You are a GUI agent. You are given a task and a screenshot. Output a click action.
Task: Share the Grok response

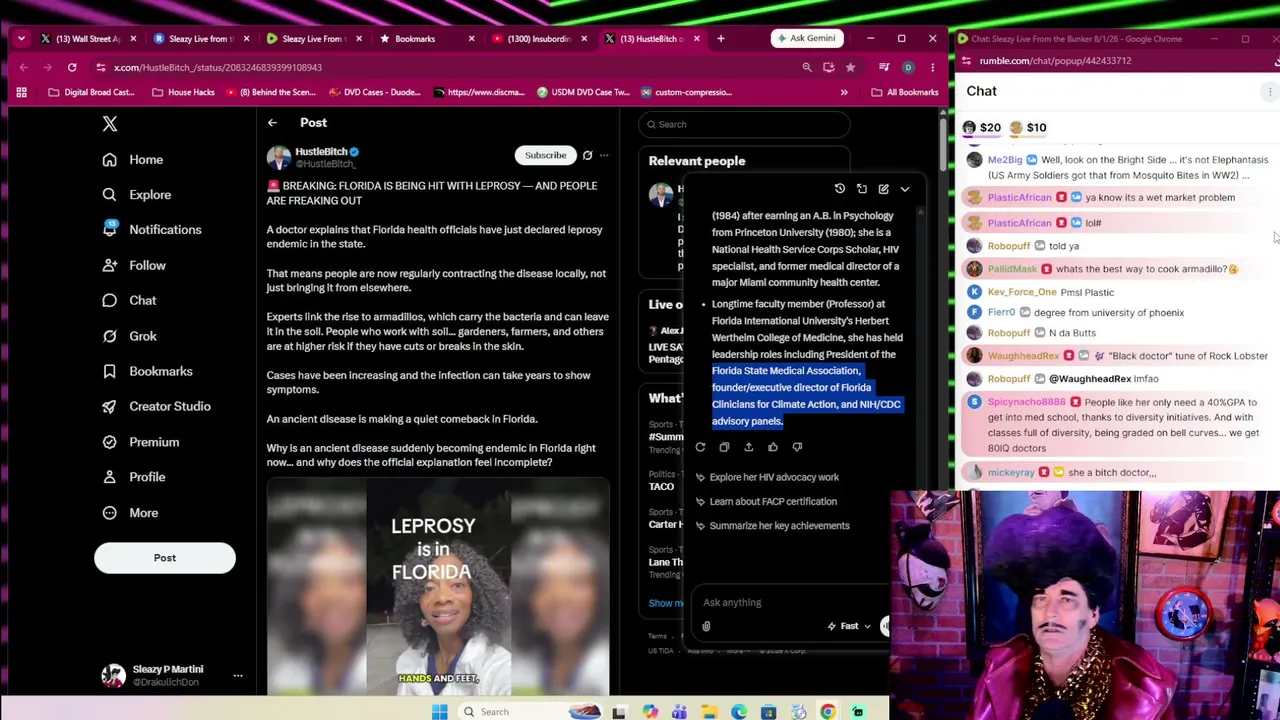[748, 447]
